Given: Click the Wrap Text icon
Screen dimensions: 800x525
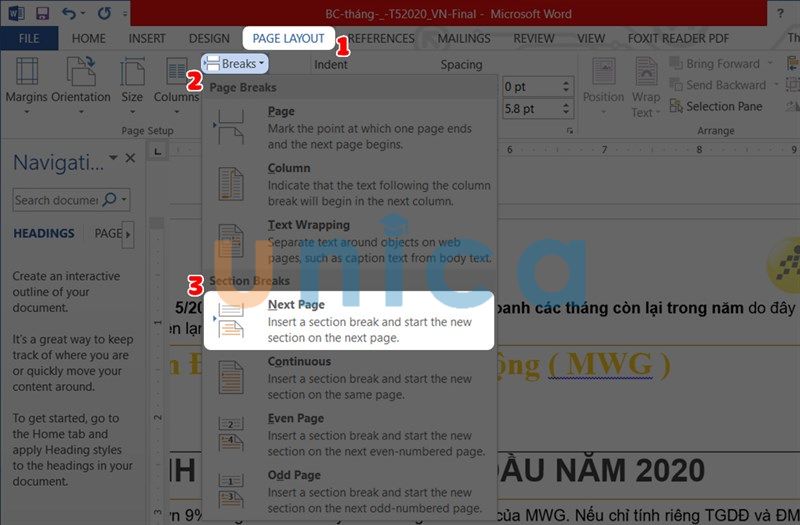Looking at the screenshot, I should point(646,87).
